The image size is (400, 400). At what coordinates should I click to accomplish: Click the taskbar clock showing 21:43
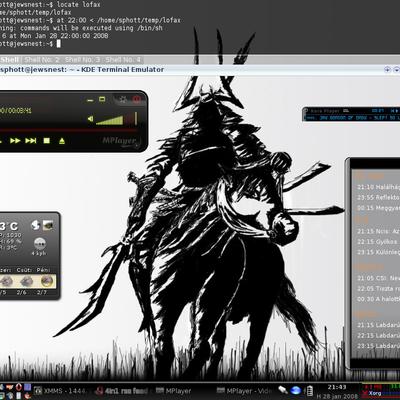tap(337, 387)
